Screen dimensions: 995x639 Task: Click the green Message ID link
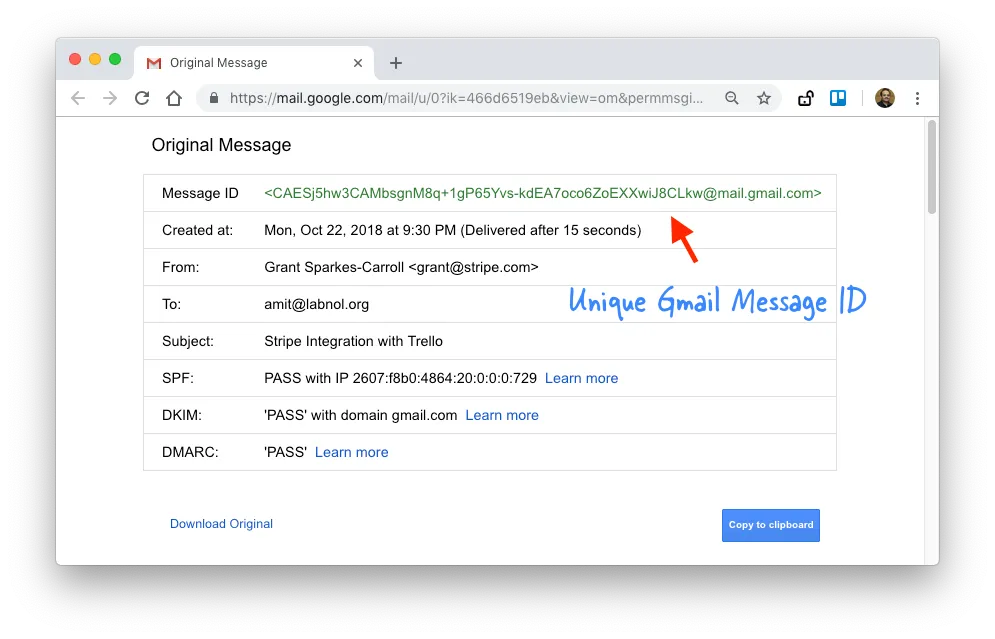coord(543,192)
